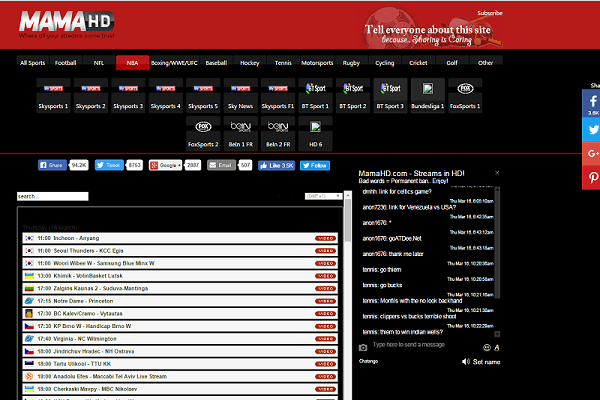Image resolution: width=600 pixels, height=400 pixels.
Task: Share via the Pinterest sidebar icon
Action: click(592, 178)
